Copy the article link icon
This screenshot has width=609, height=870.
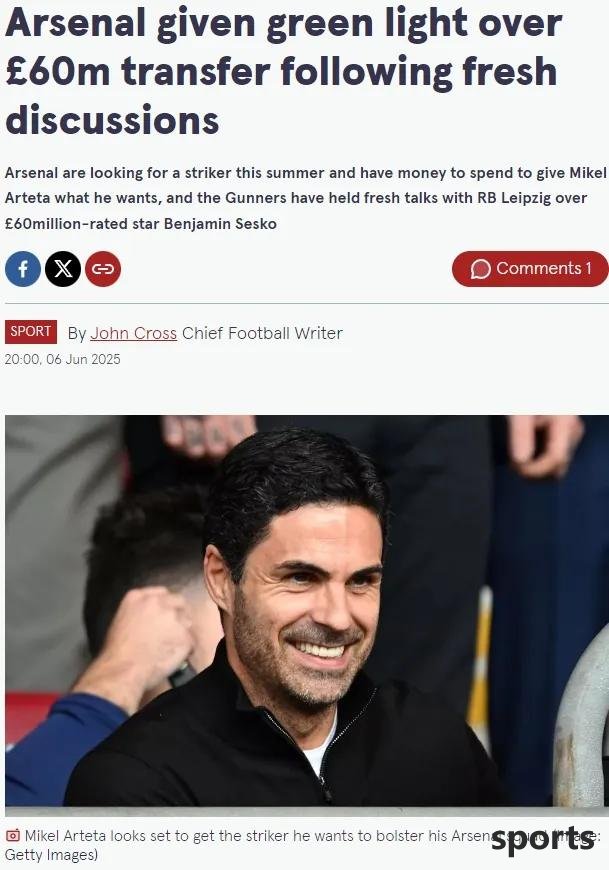103,269
